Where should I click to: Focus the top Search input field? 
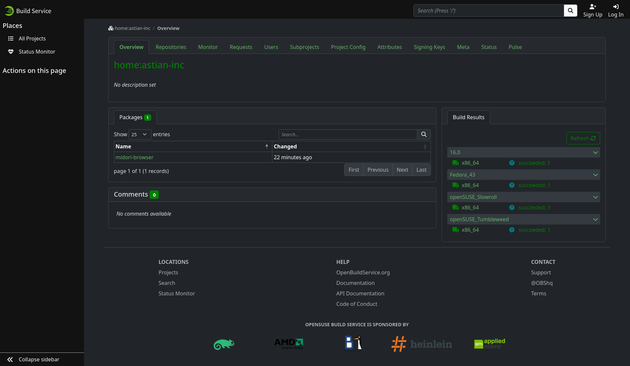pos(488,11)
